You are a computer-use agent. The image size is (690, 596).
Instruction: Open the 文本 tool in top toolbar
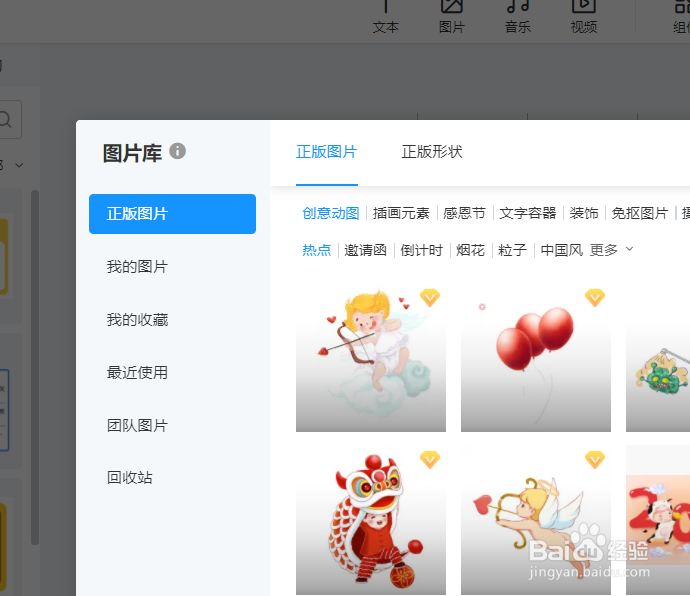[x=385, y=17]
